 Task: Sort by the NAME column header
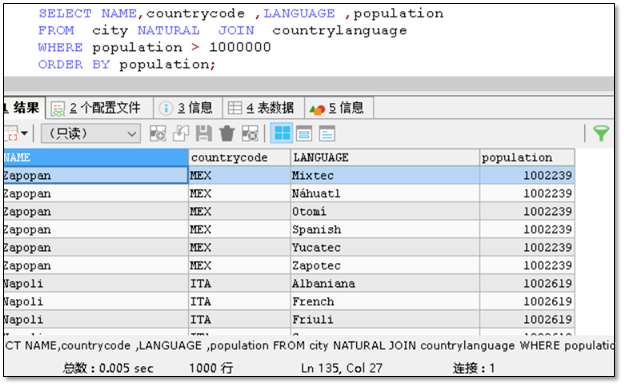click(x=96, y=158)
